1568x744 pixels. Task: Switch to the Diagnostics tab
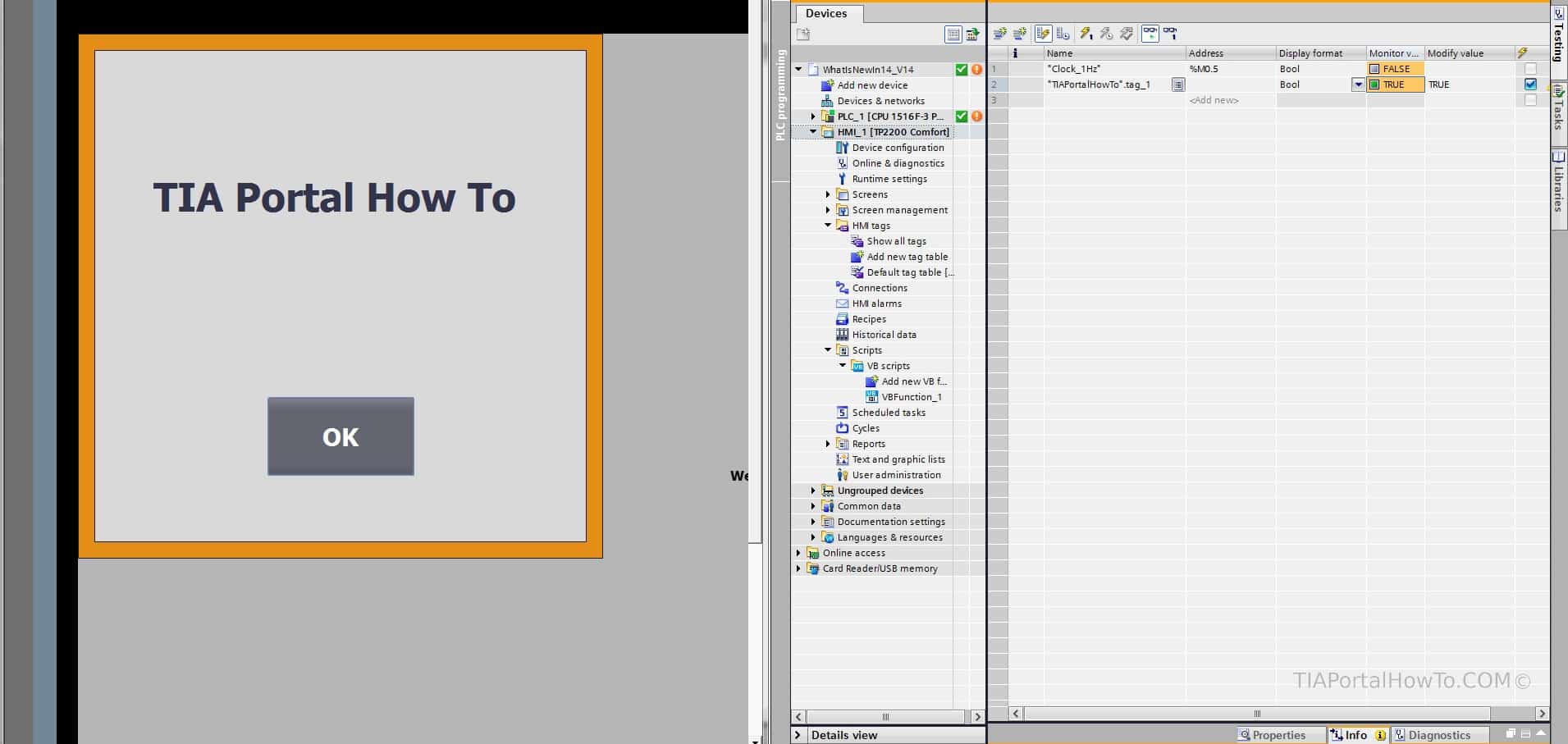click(1439, 734)
